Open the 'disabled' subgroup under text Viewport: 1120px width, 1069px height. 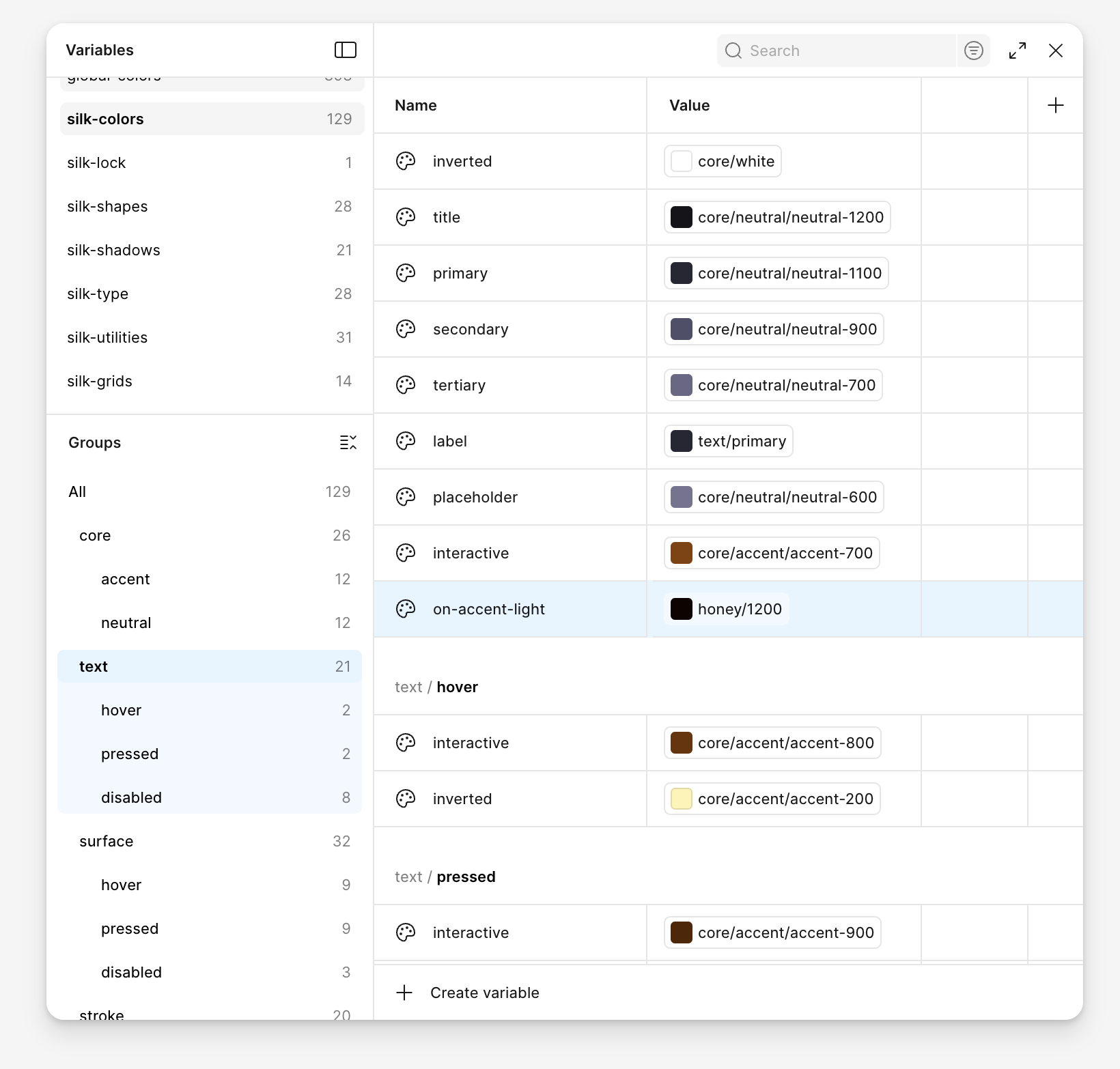132,797
